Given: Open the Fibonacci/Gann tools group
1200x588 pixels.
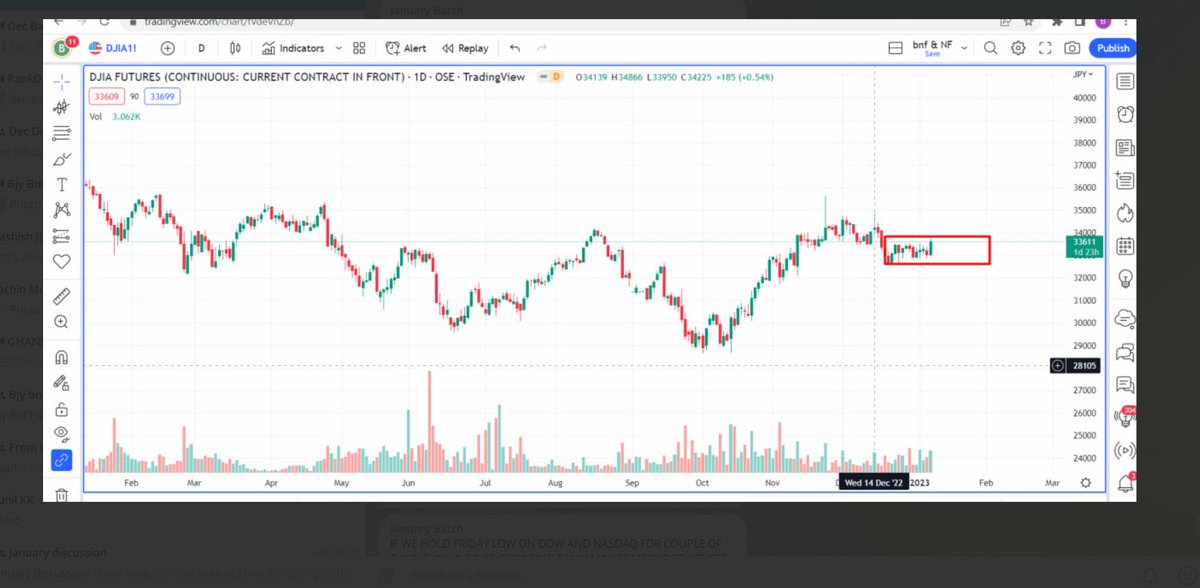Looking at the screenshot, I should coord(62,132).
